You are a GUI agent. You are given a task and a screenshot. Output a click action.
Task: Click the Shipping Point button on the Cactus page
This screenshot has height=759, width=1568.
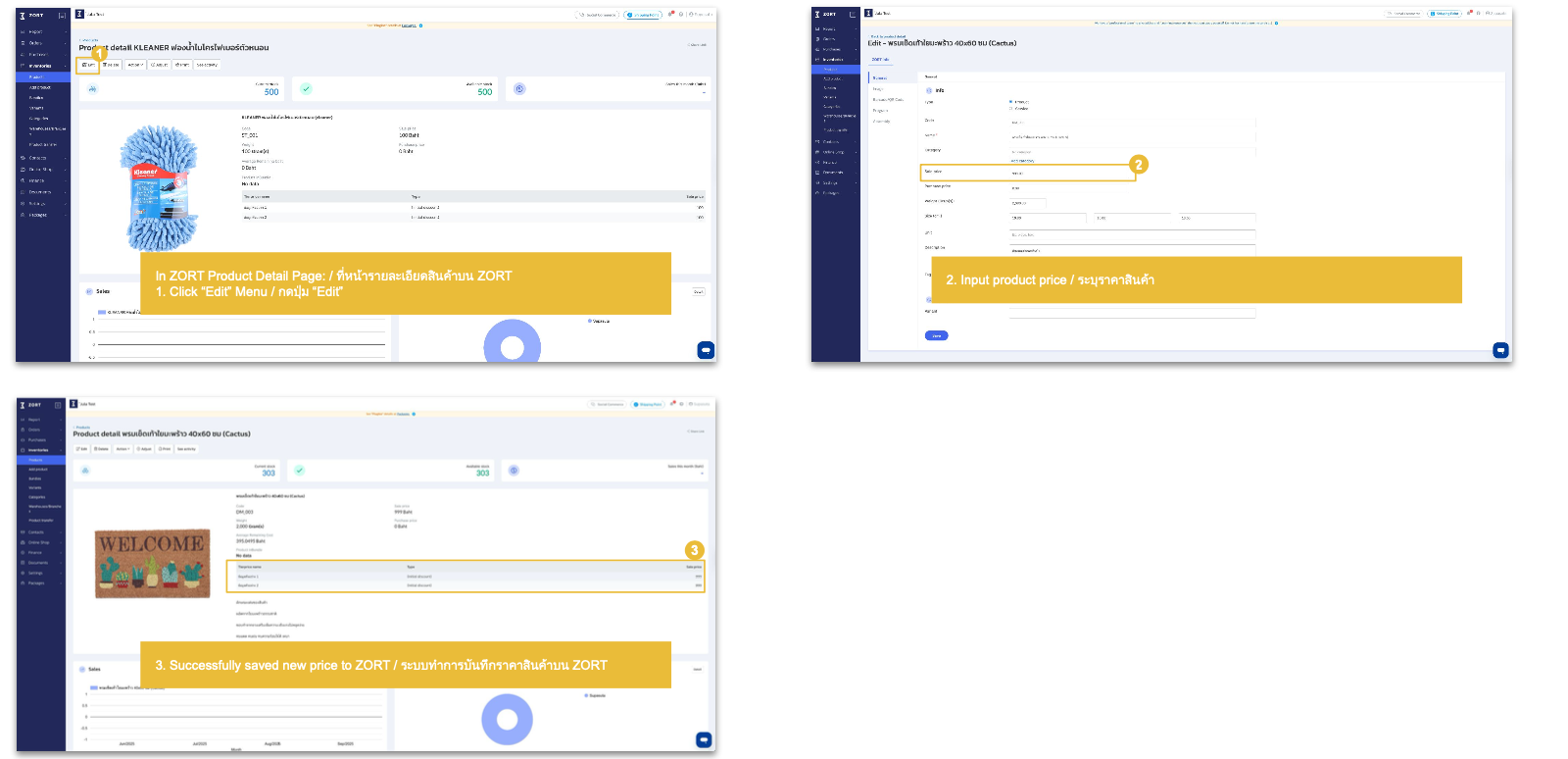[648, 404]
